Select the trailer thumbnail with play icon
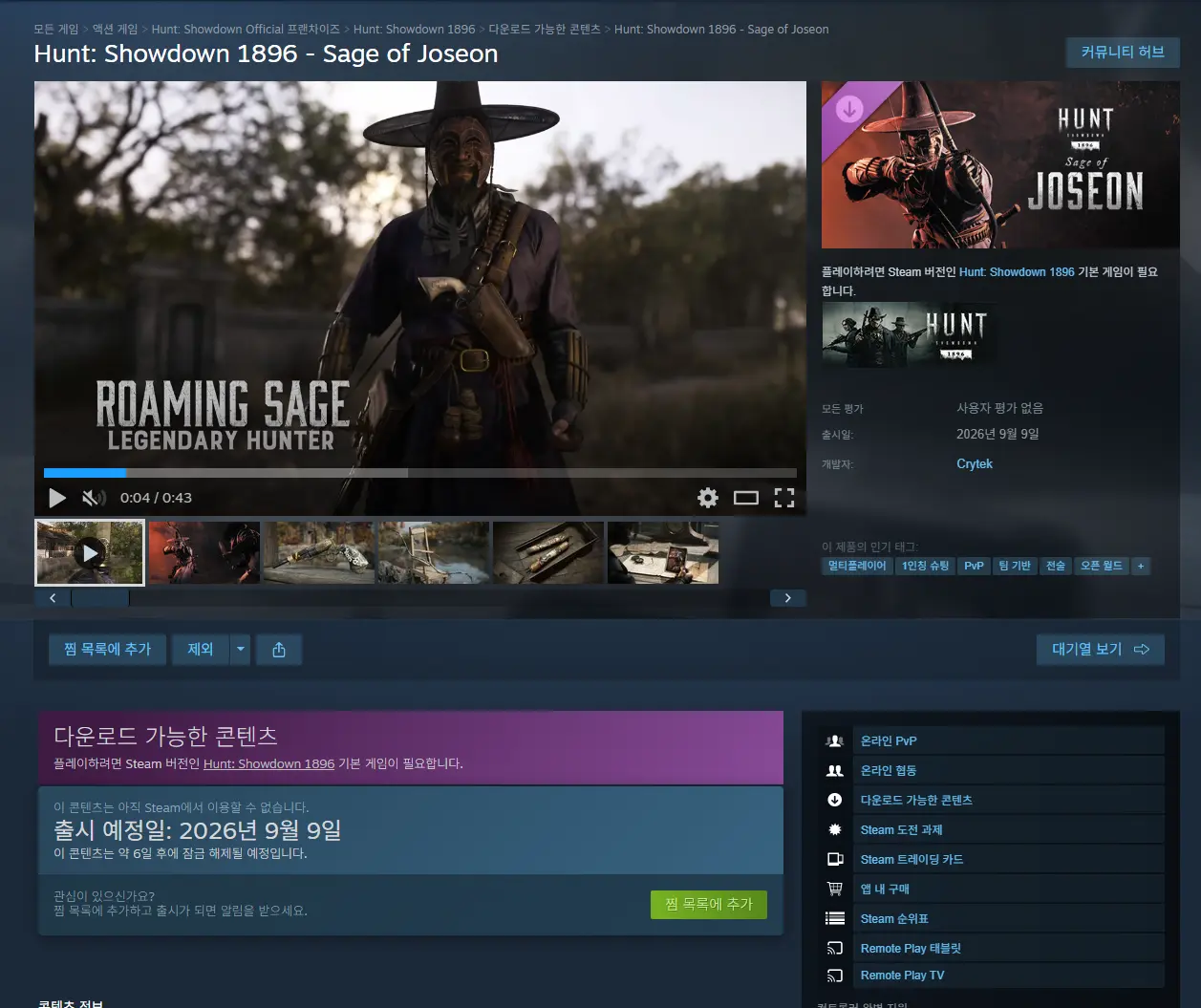This screenshot has width=1201, height=1008. click(90, 552)
